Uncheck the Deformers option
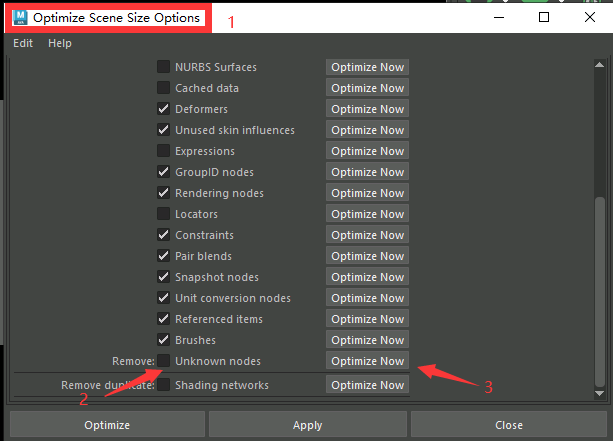Screen dimensions: 613x441 point(163,109)
